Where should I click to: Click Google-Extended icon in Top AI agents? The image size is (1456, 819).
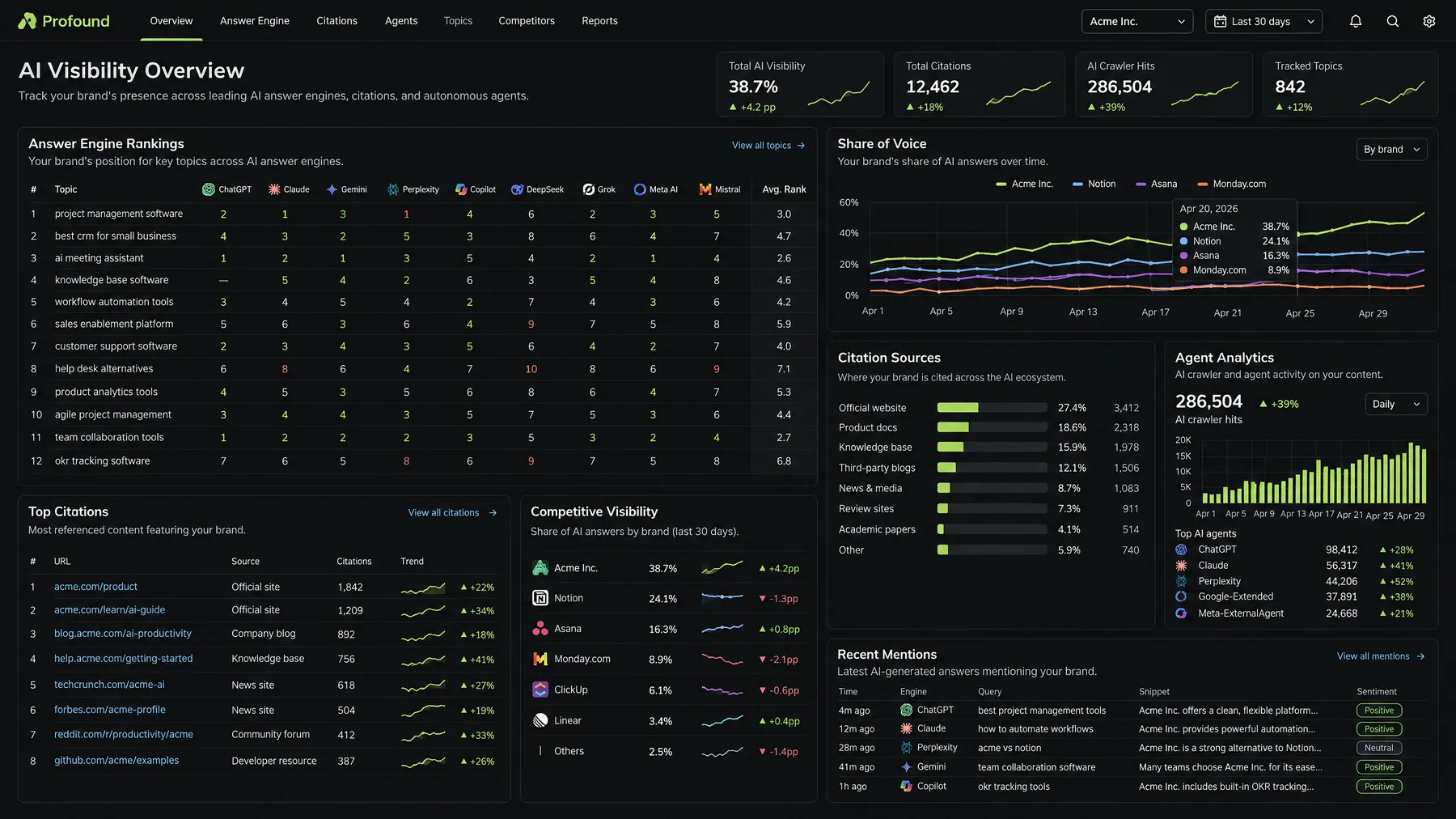pos(1181,596)
